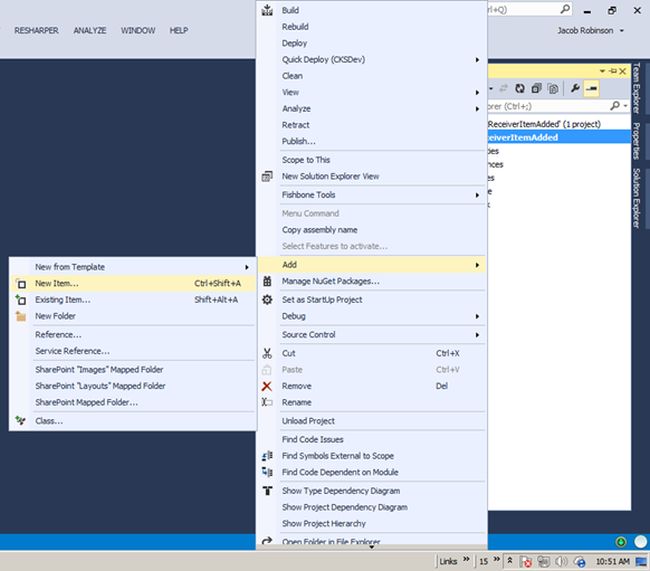Click Find Symbols External to Scope icon
The height and width of the screenshot is (571, 650).
(x=267, y=456)
